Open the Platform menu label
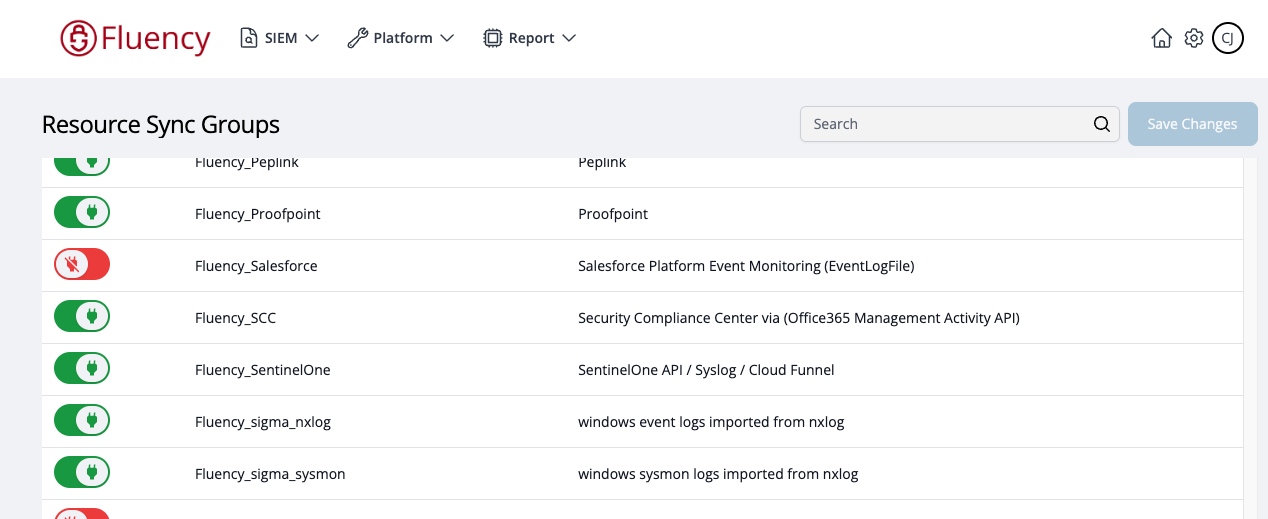1268x519 pixels. click(x=403, y=38)
